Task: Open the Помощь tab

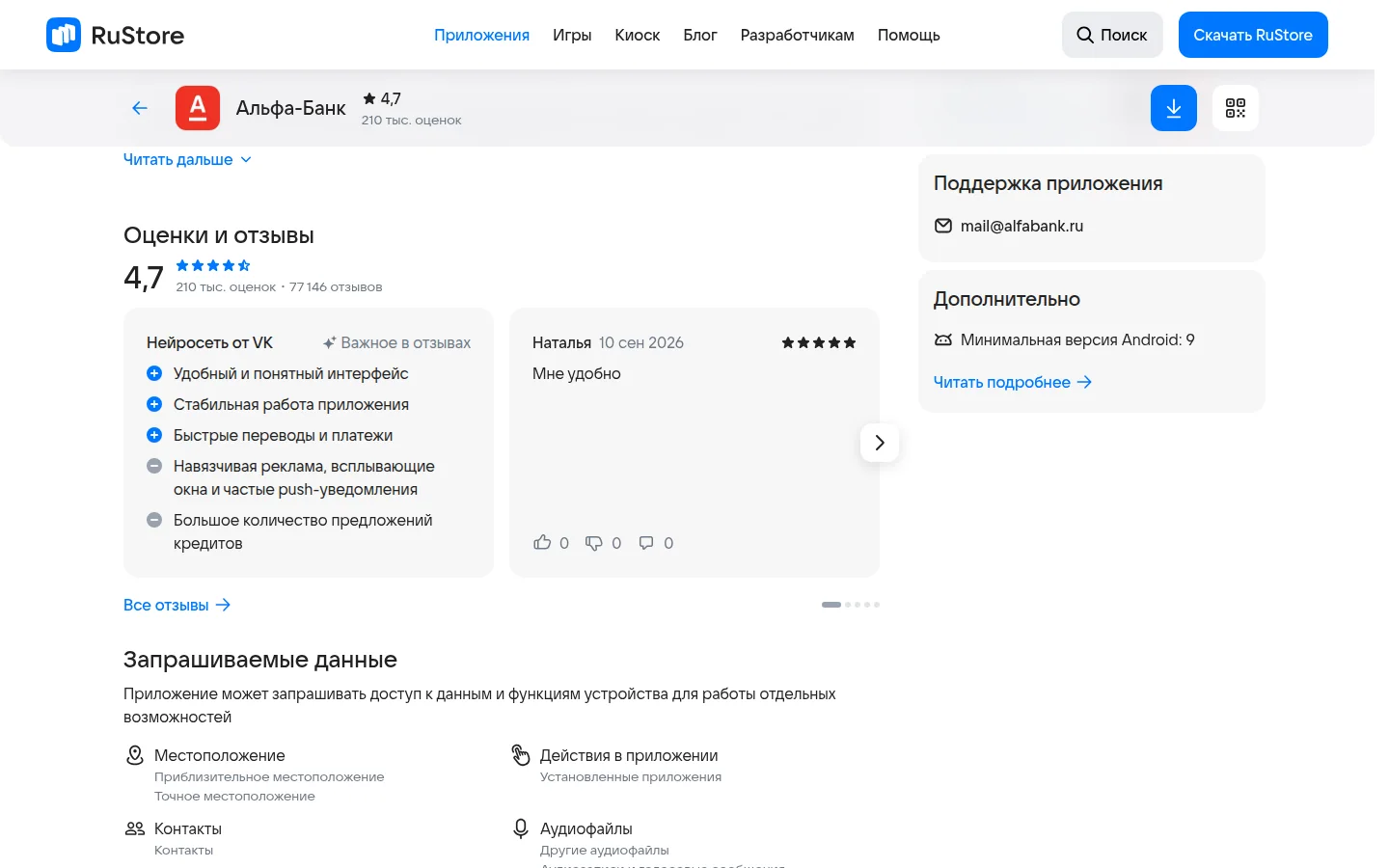Action: pos(909,35)
